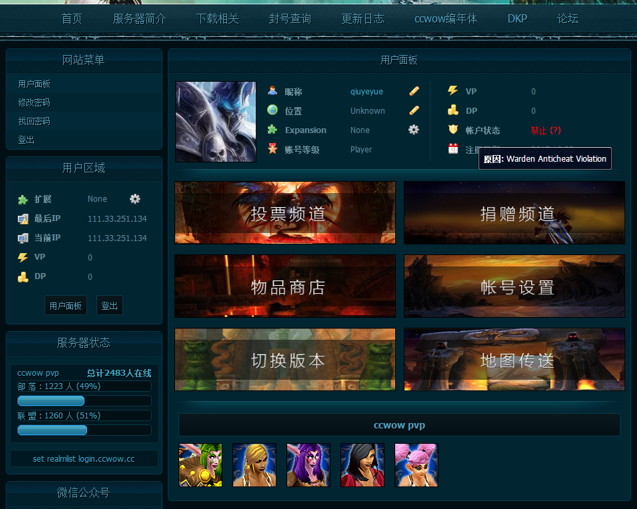This screenshot has height=509, width=637.
Task: Click the ccwow pvp realm header bar
Action: coord(399,425)
